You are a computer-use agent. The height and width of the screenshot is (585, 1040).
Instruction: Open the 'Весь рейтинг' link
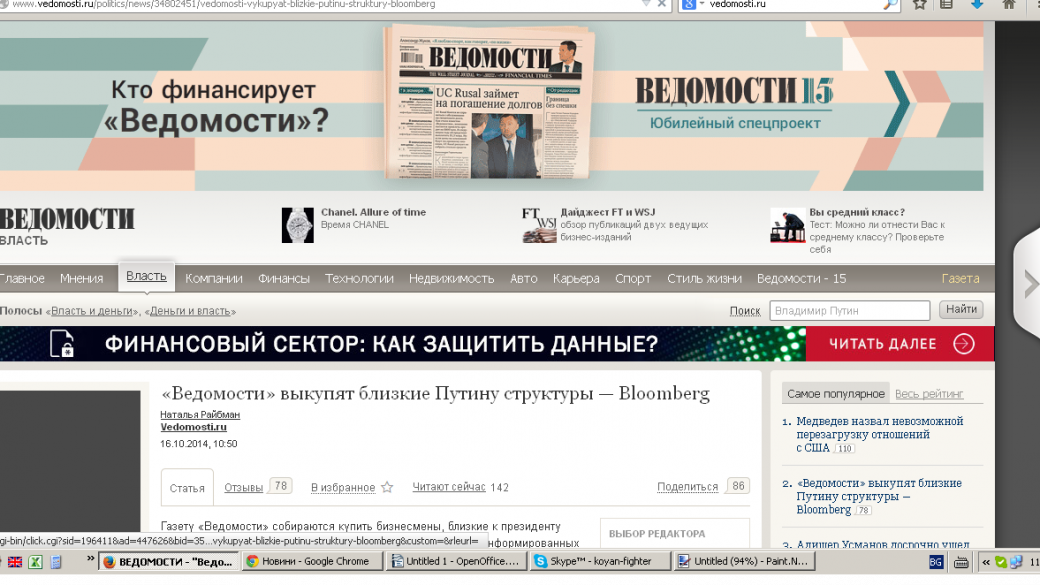(x=929, y=394)
